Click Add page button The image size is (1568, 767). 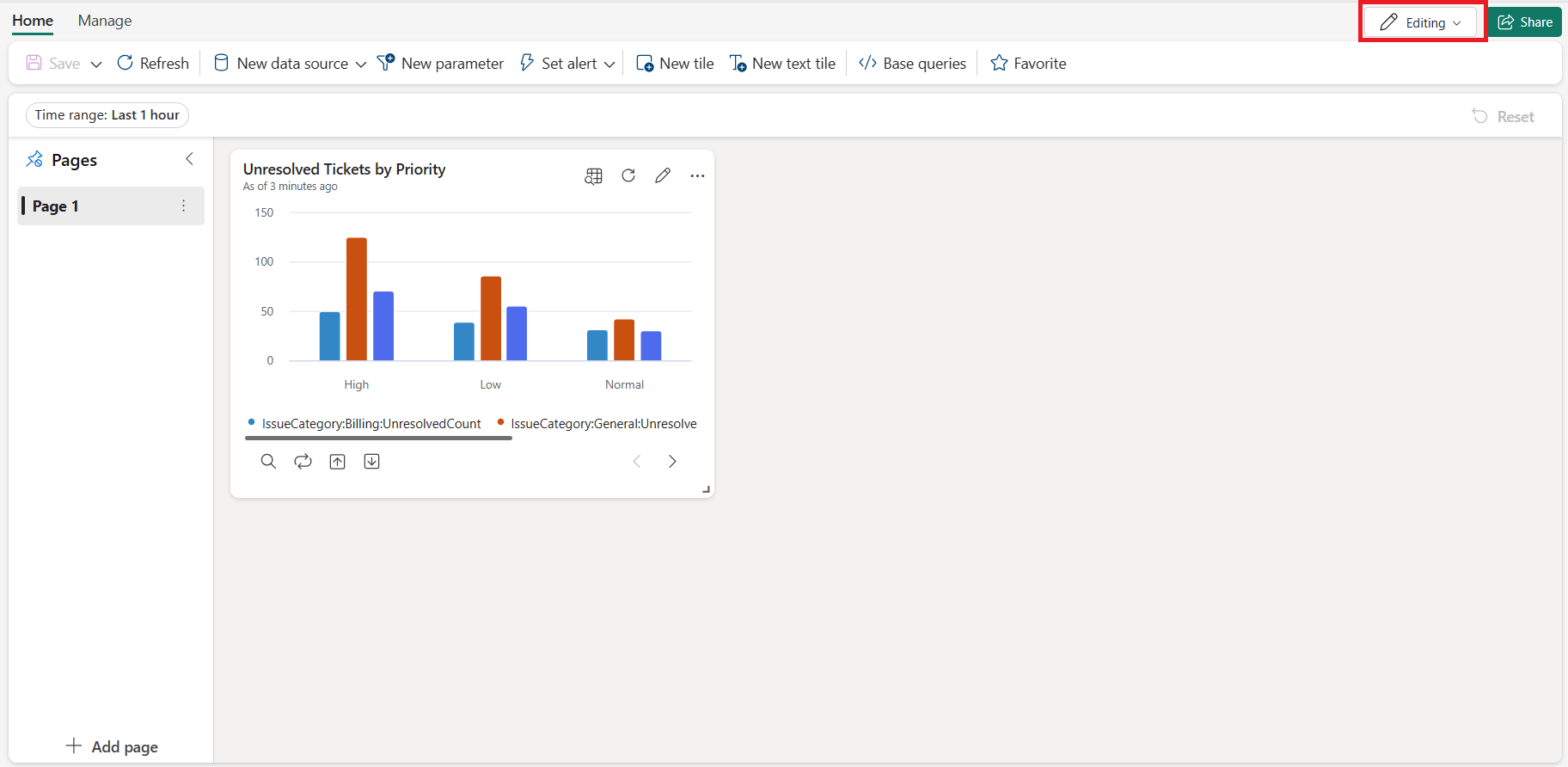coord(113,746)
